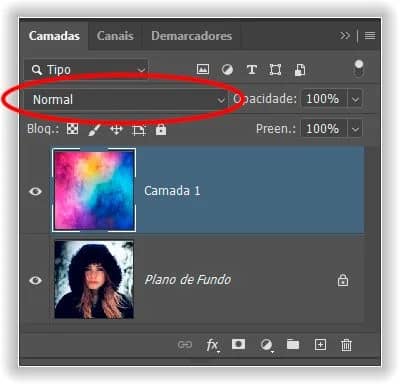The width and height of the screenshot is (400, 384).
Task: Click the Preen.: label
Action: (x=276, y=129)
